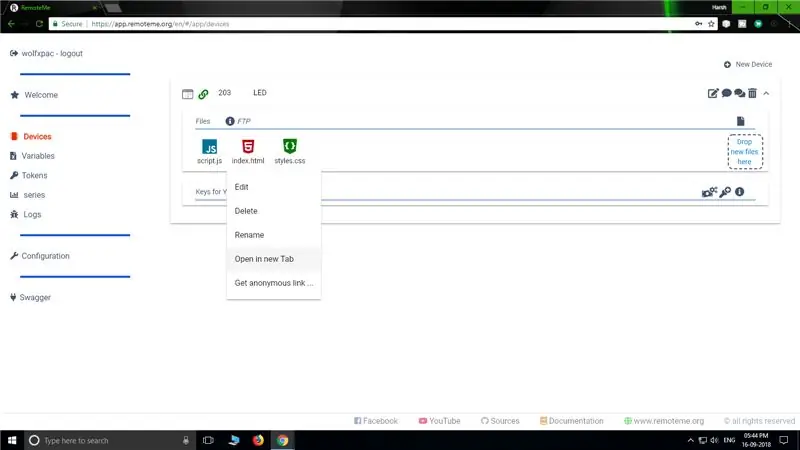The height and width of the screenshot is (450, 800).
Task: Click the single speech bubble message icon
Action: pos(727,93)
